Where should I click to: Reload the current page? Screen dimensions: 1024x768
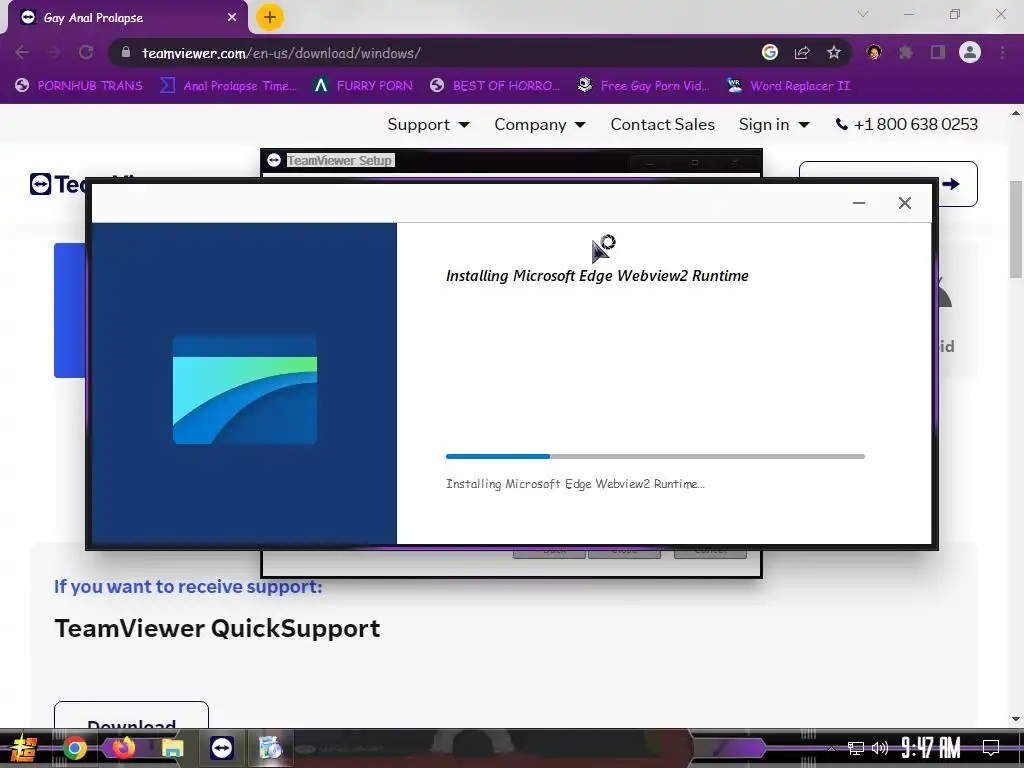point(86,52)
